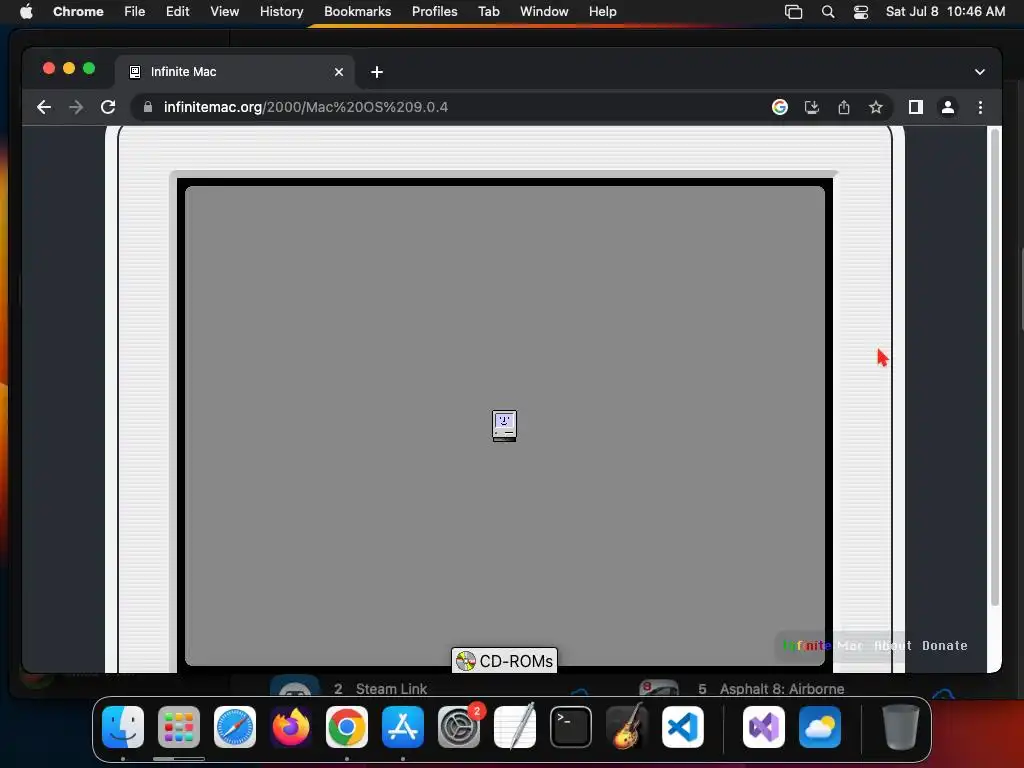Go back to previous page
The height and width of the screenshot is (768, 1024).
tap(44, 107)
